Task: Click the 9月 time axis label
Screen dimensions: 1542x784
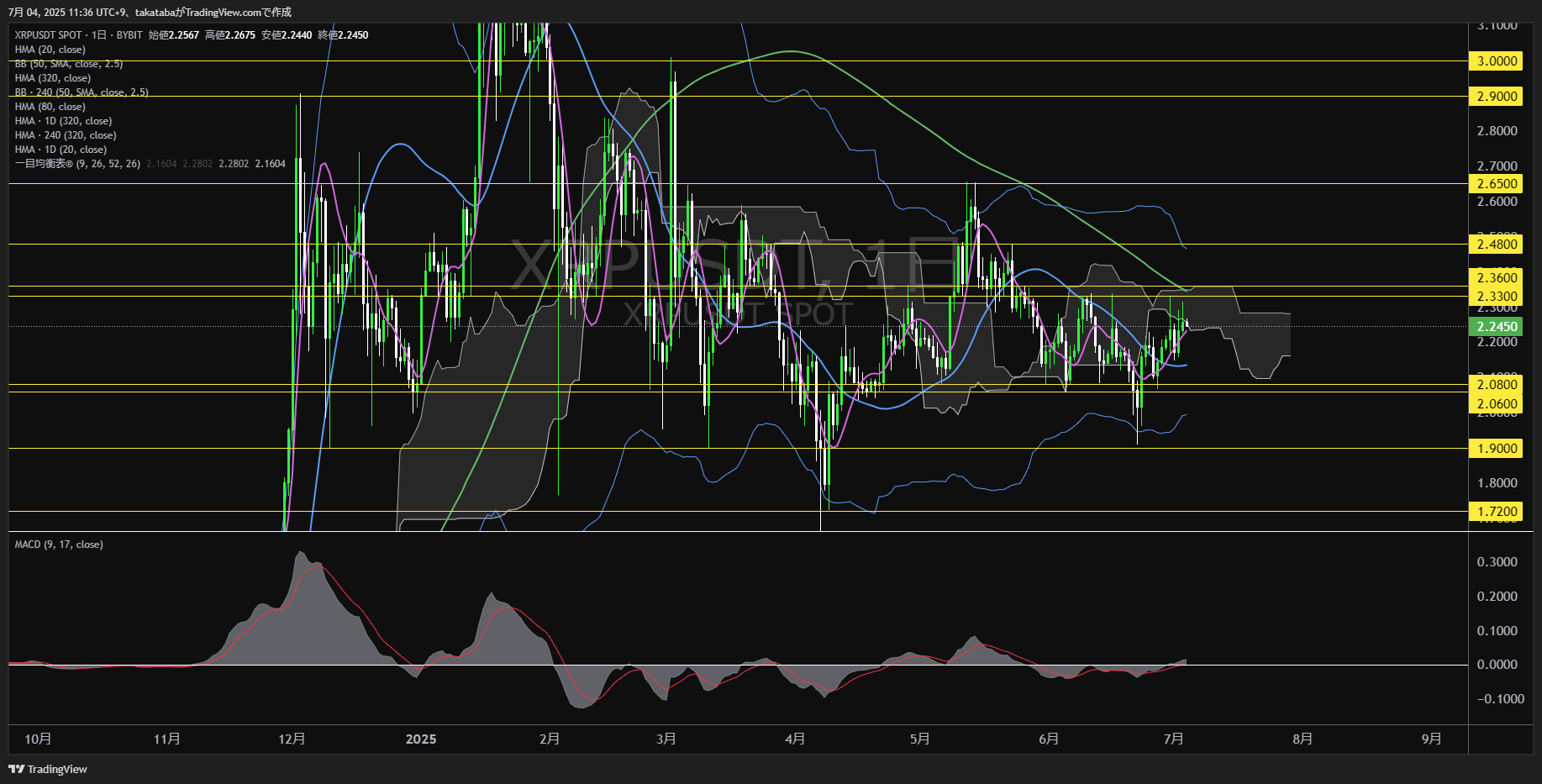Action: (x=1432, y=739)
